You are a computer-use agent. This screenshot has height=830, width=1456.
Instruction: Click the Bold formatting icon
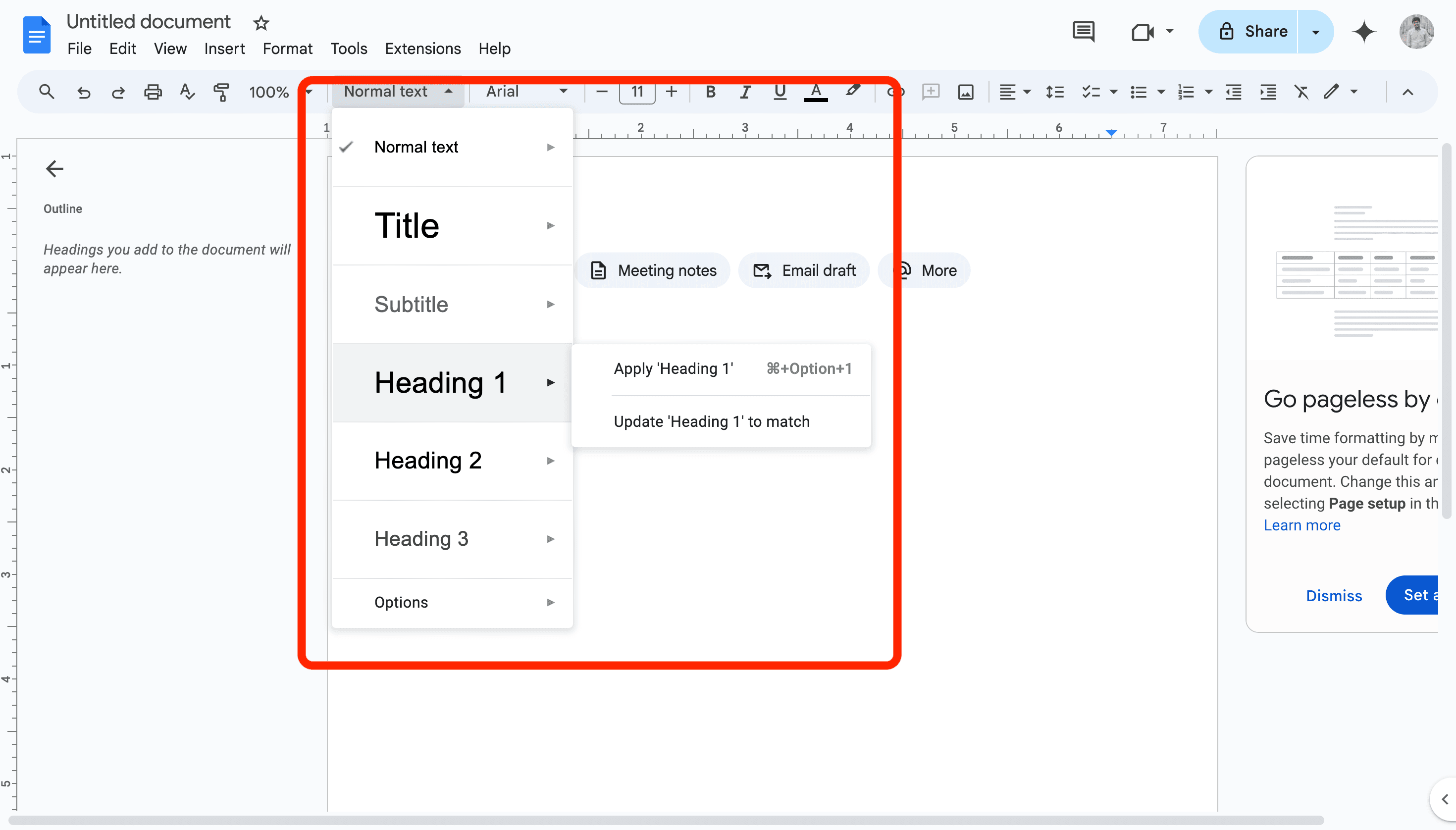tap(711, 92)
